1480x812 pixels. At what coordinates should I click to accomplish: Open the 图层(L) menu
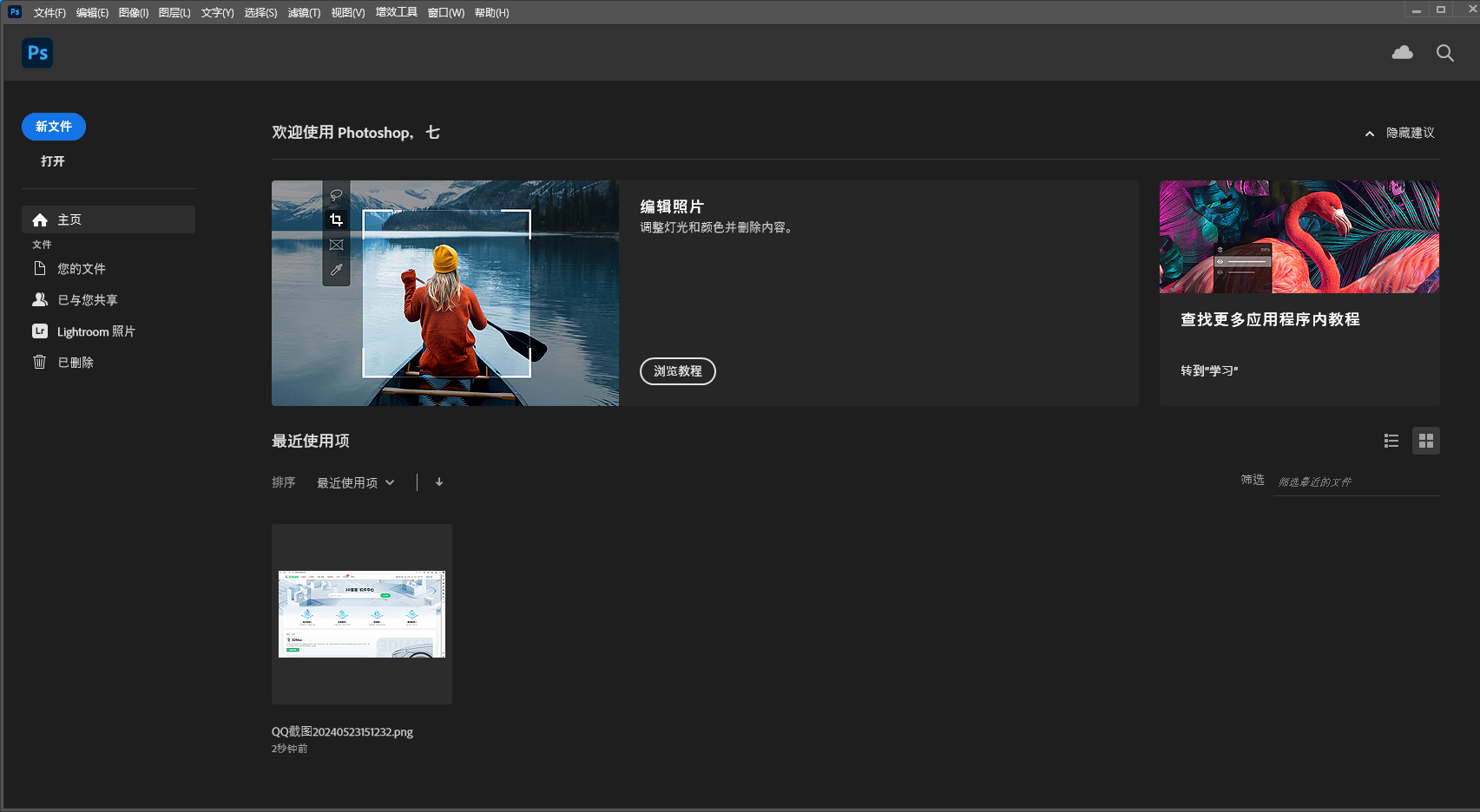pos(174,12)
